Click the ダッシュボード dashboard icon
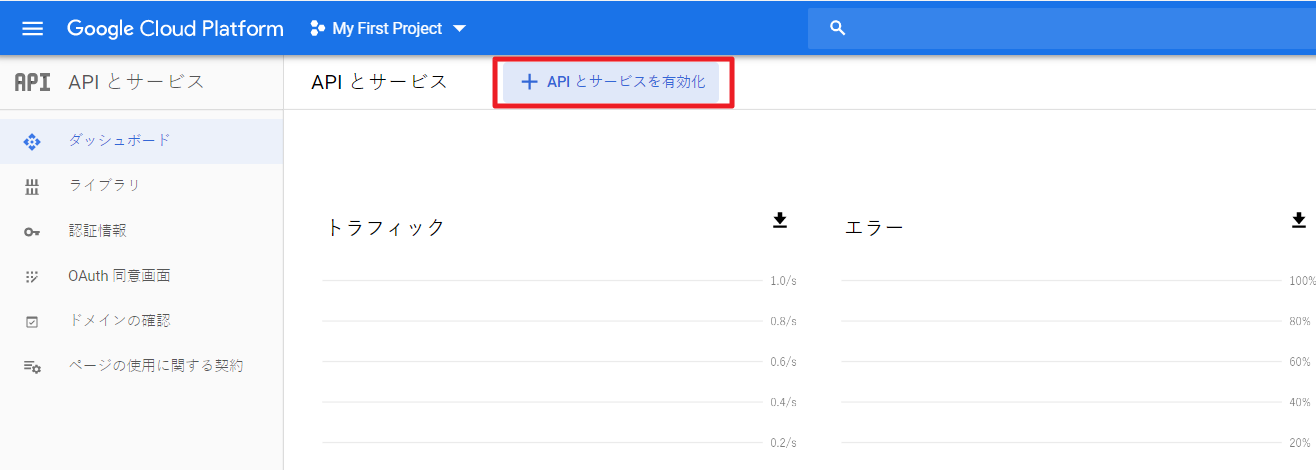 [32, 141]
